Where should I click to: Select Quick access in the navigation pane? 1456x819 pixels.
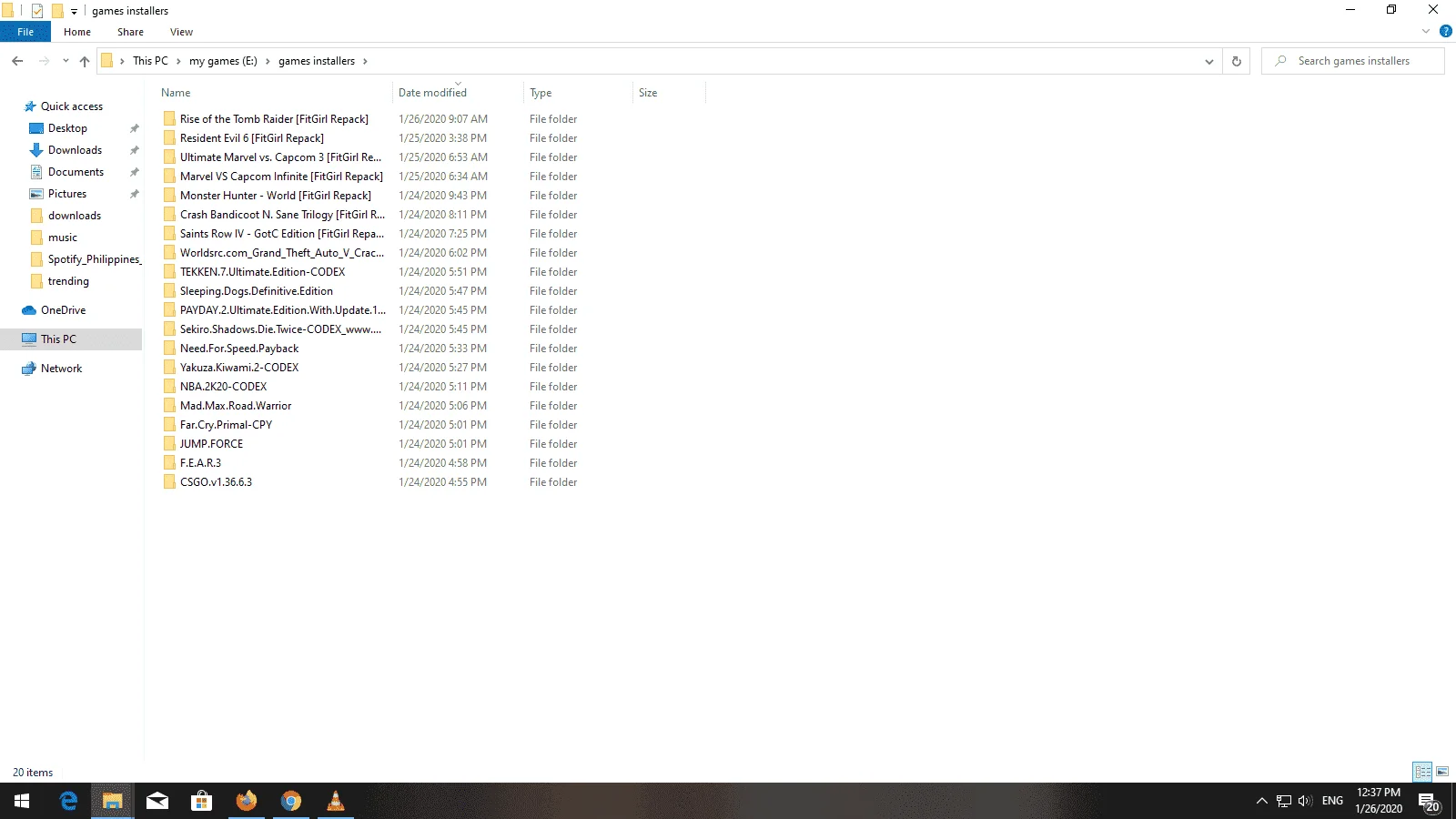72,106
